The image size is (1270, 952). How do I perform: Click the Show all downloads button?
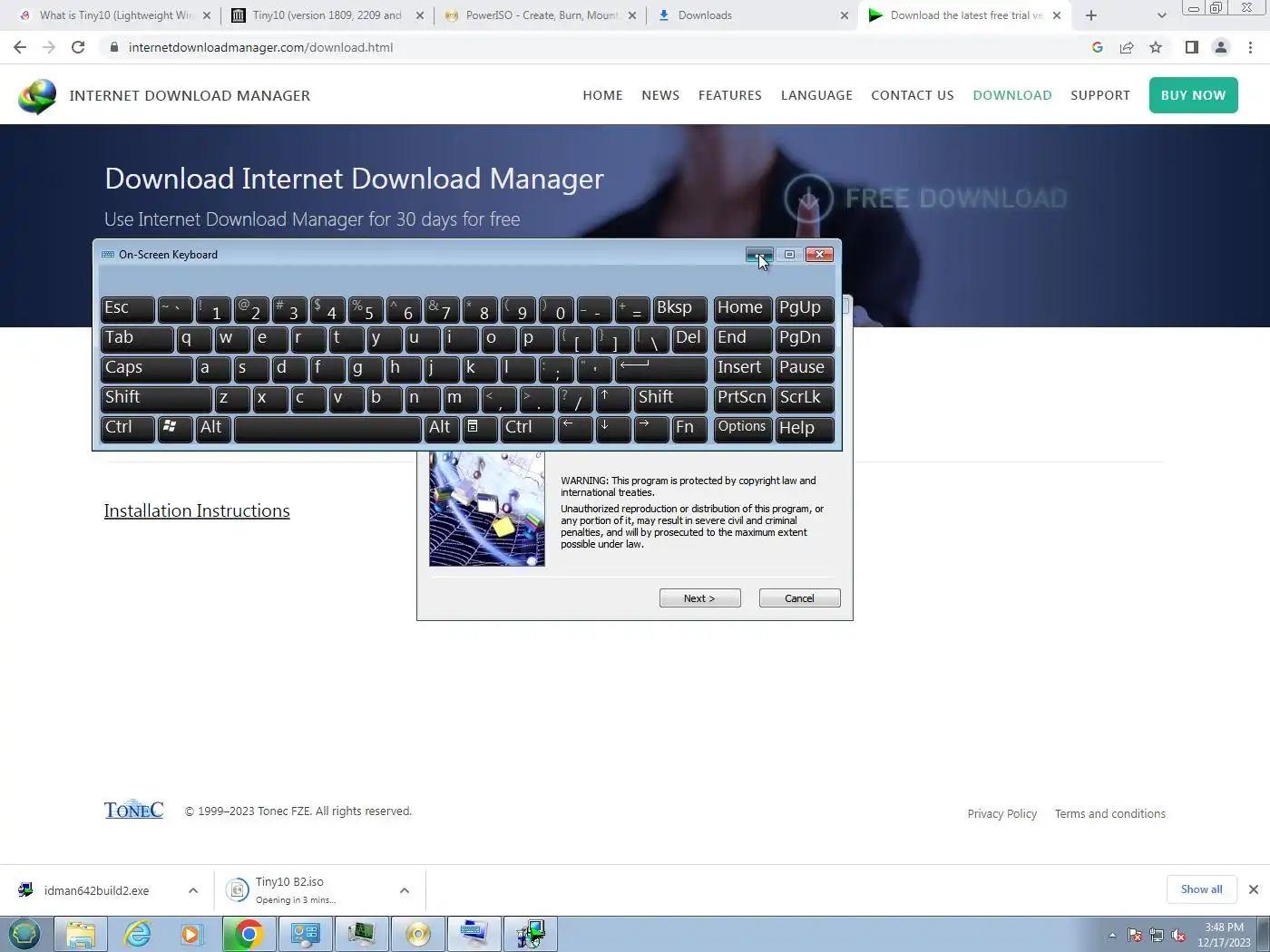1201,889
